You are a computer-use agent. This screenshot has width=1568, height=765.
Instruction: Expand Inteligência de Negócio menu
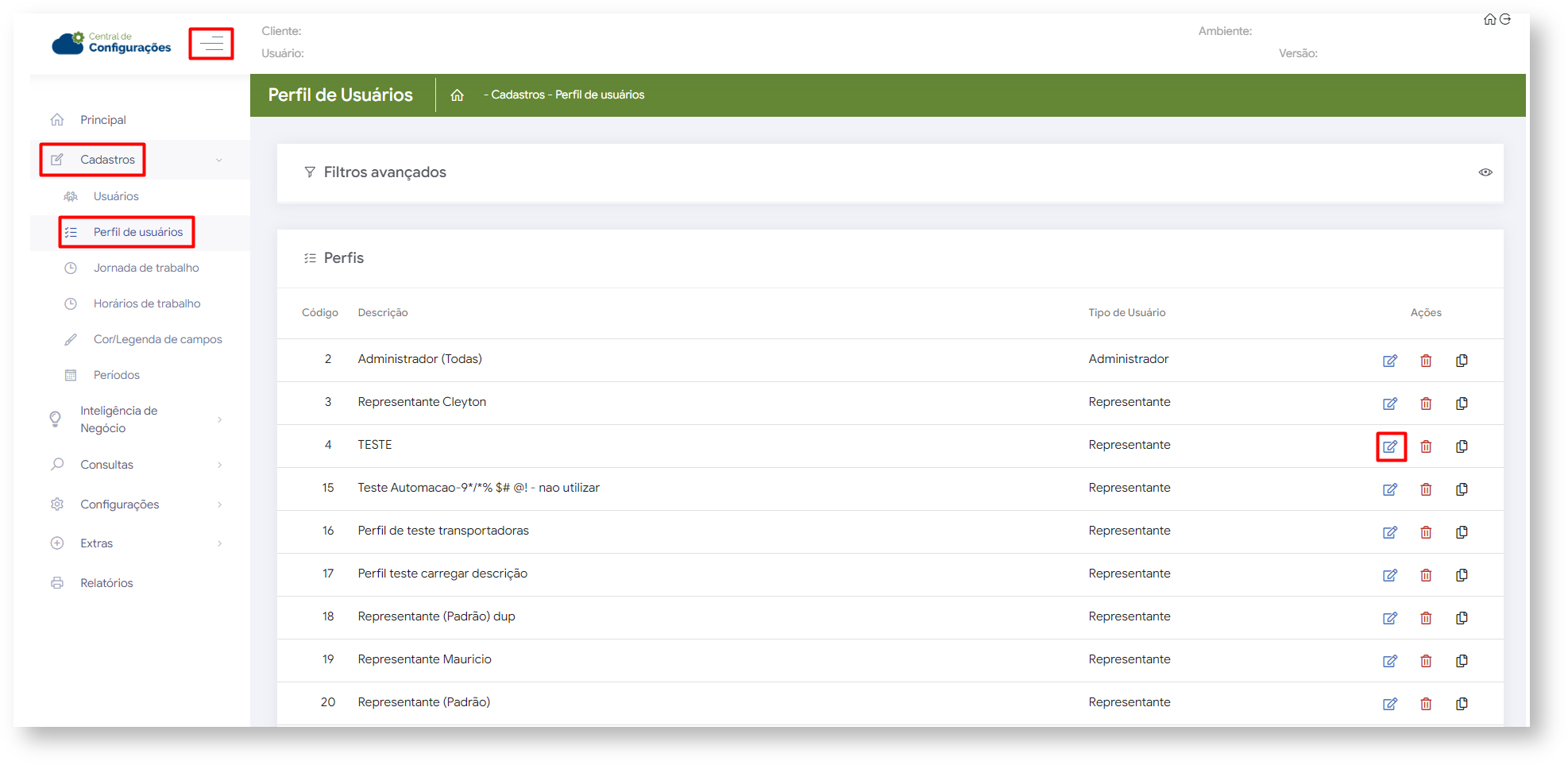[219, 419]
